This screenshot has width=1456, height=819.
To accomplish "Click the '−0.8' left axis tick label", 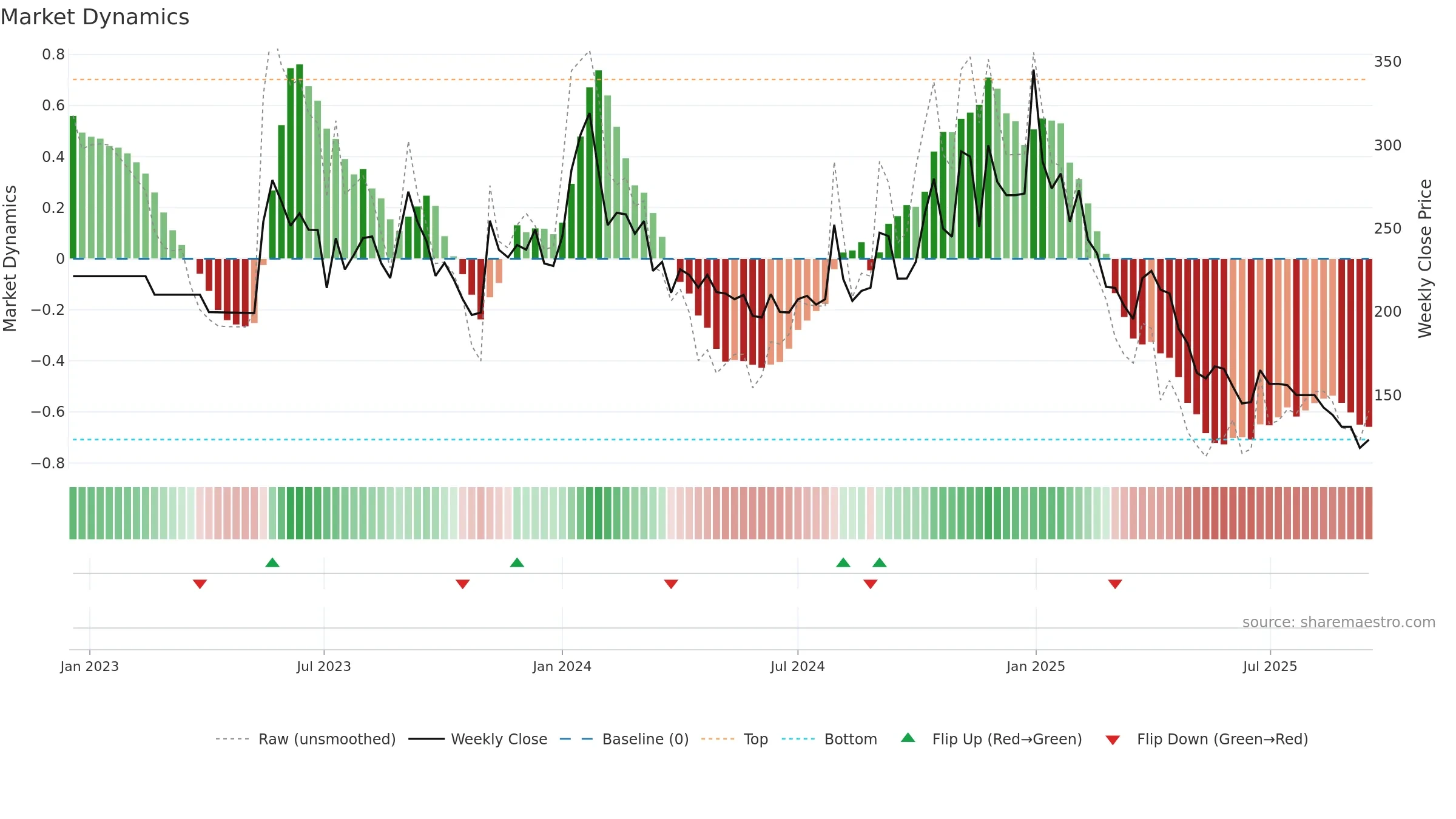I will 48,463.
